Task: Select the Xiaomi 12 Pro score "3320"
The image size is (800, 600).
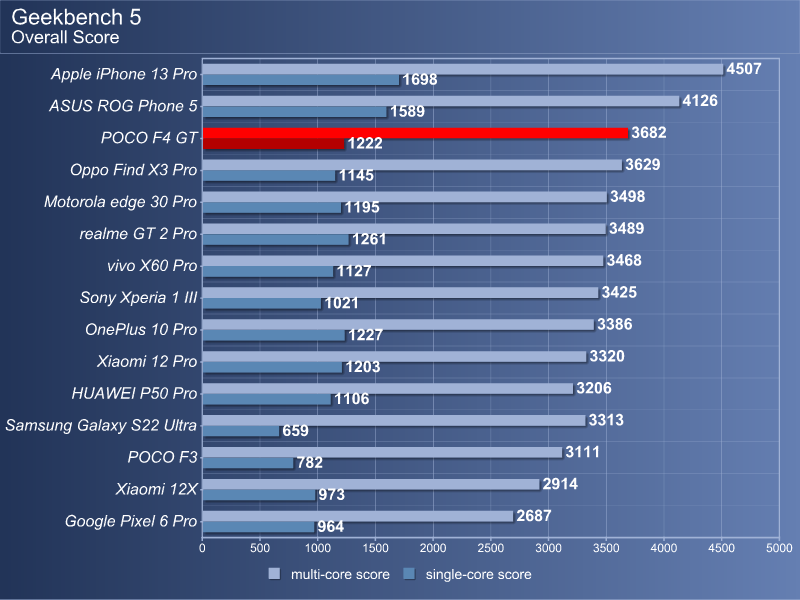Action: (607, 356)
